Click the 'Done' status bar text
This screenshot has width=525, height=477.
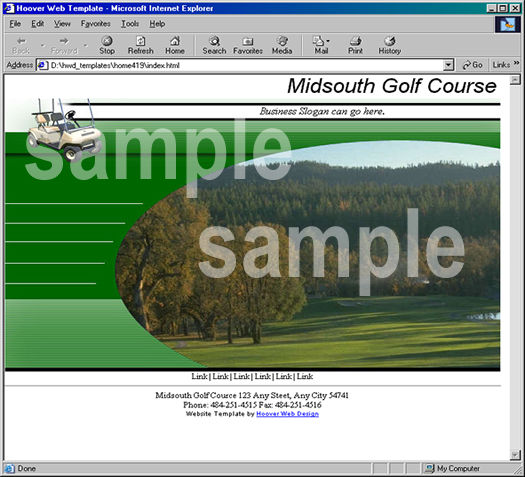click(x=26, y=468)
